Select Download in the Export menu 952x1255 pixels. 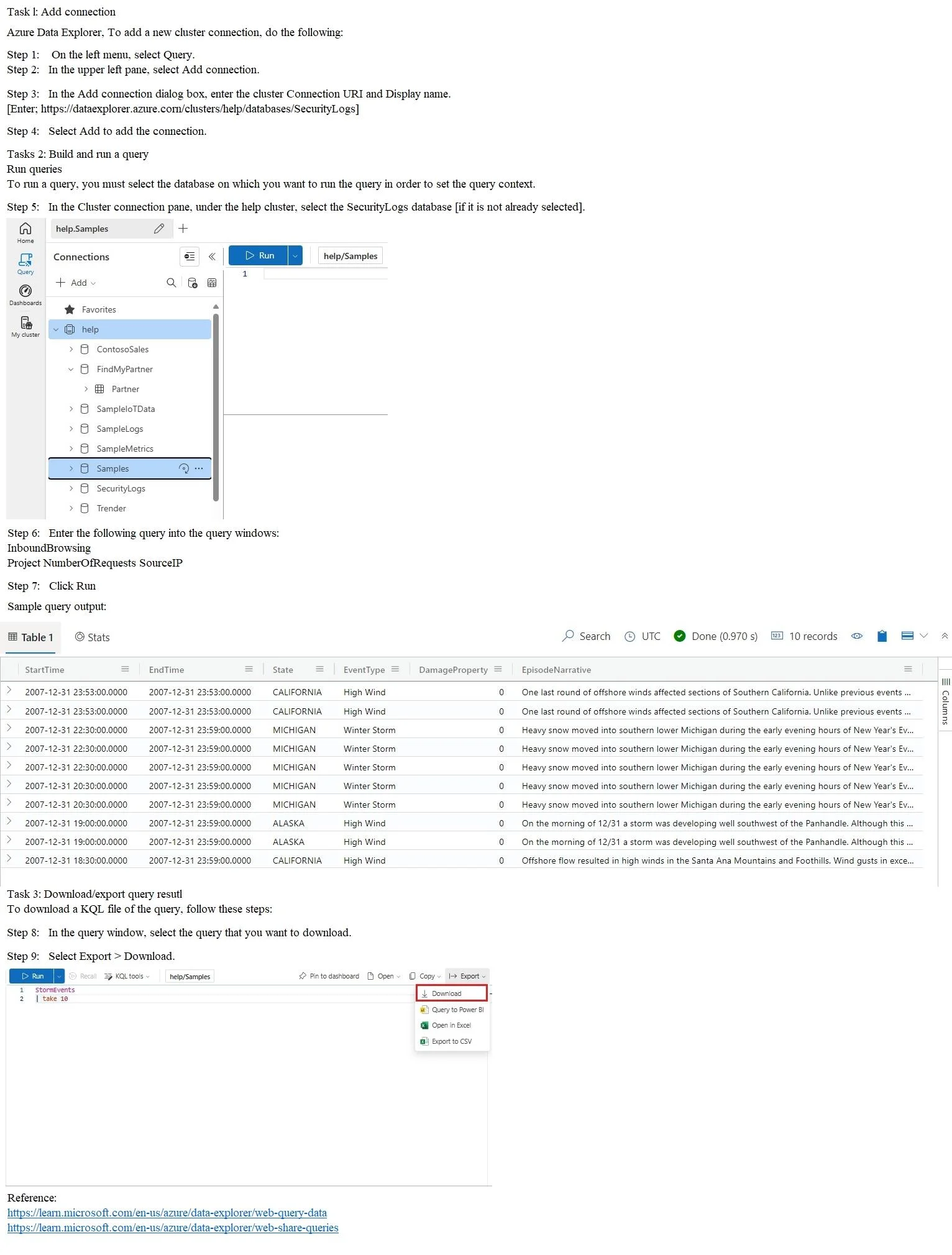pos(451,993)
